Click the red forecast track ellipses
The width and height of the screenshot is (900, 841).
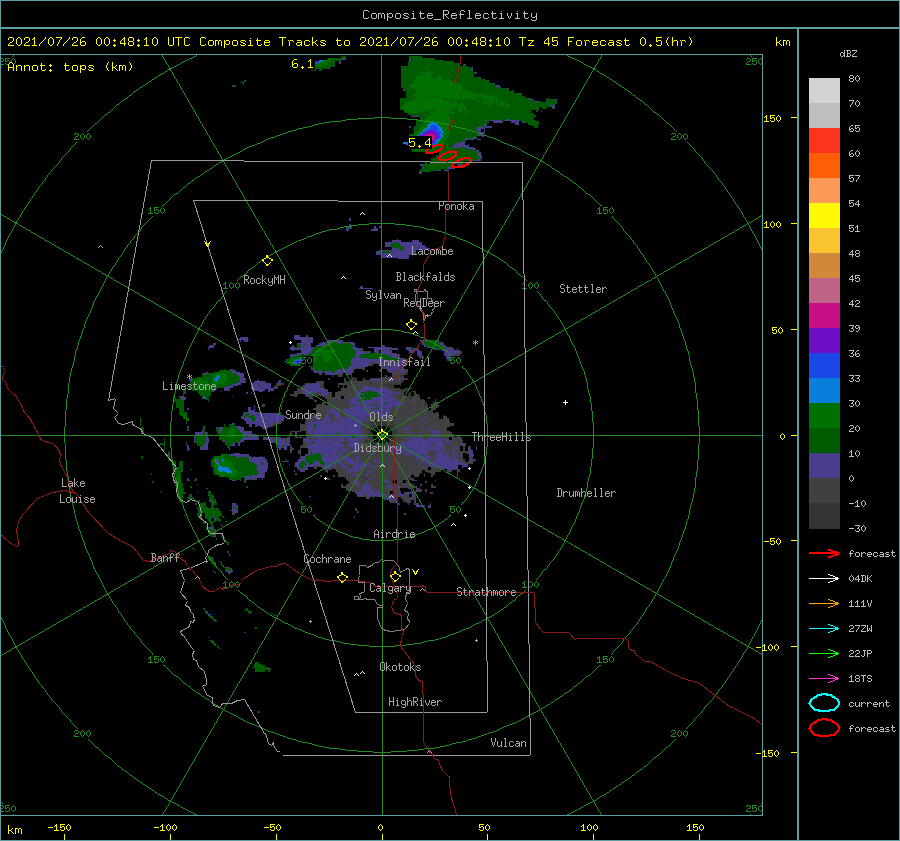[448, 156]
